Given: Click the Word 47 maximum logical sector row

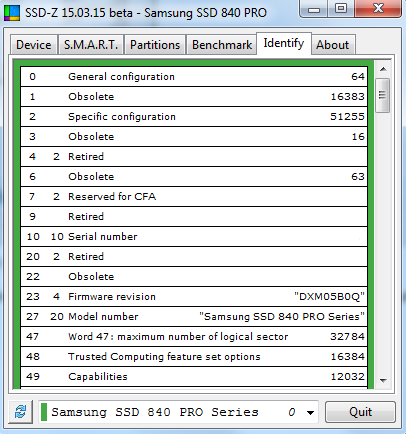Looking at the screenshot, I should pyautogui.click(x=194, y=337).
